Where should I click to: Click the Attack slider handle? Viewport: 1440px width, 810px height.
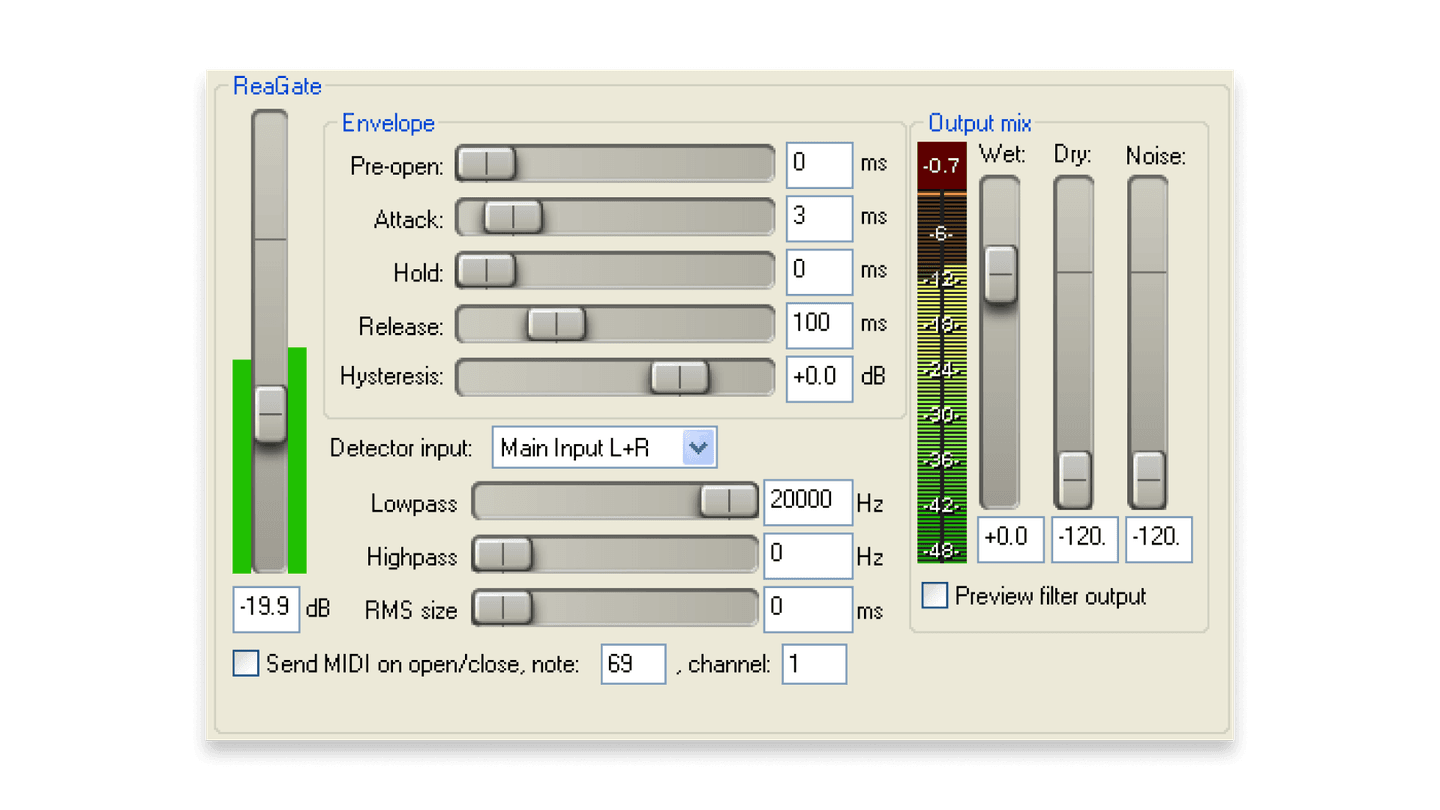(x=513, y=217)
